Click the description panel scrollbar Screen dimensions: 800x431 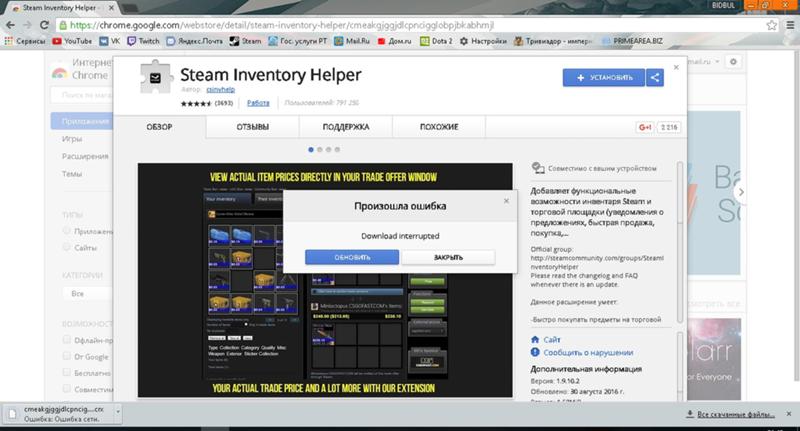point(680,242)
